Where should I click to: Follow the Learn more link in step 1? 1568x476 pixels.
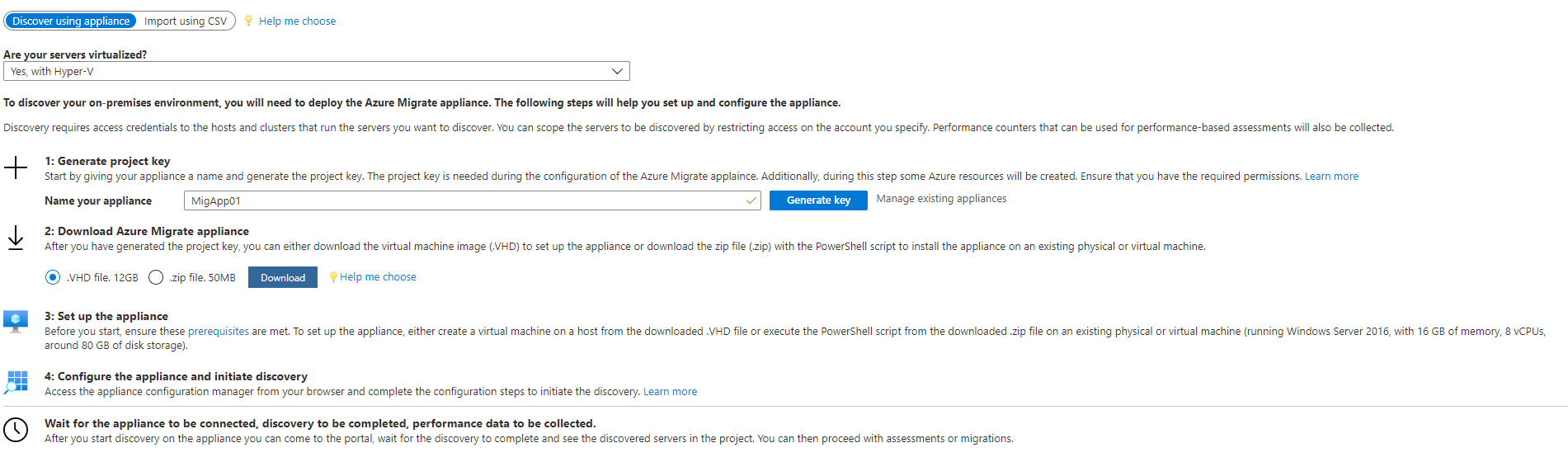tap(1331, 177)
